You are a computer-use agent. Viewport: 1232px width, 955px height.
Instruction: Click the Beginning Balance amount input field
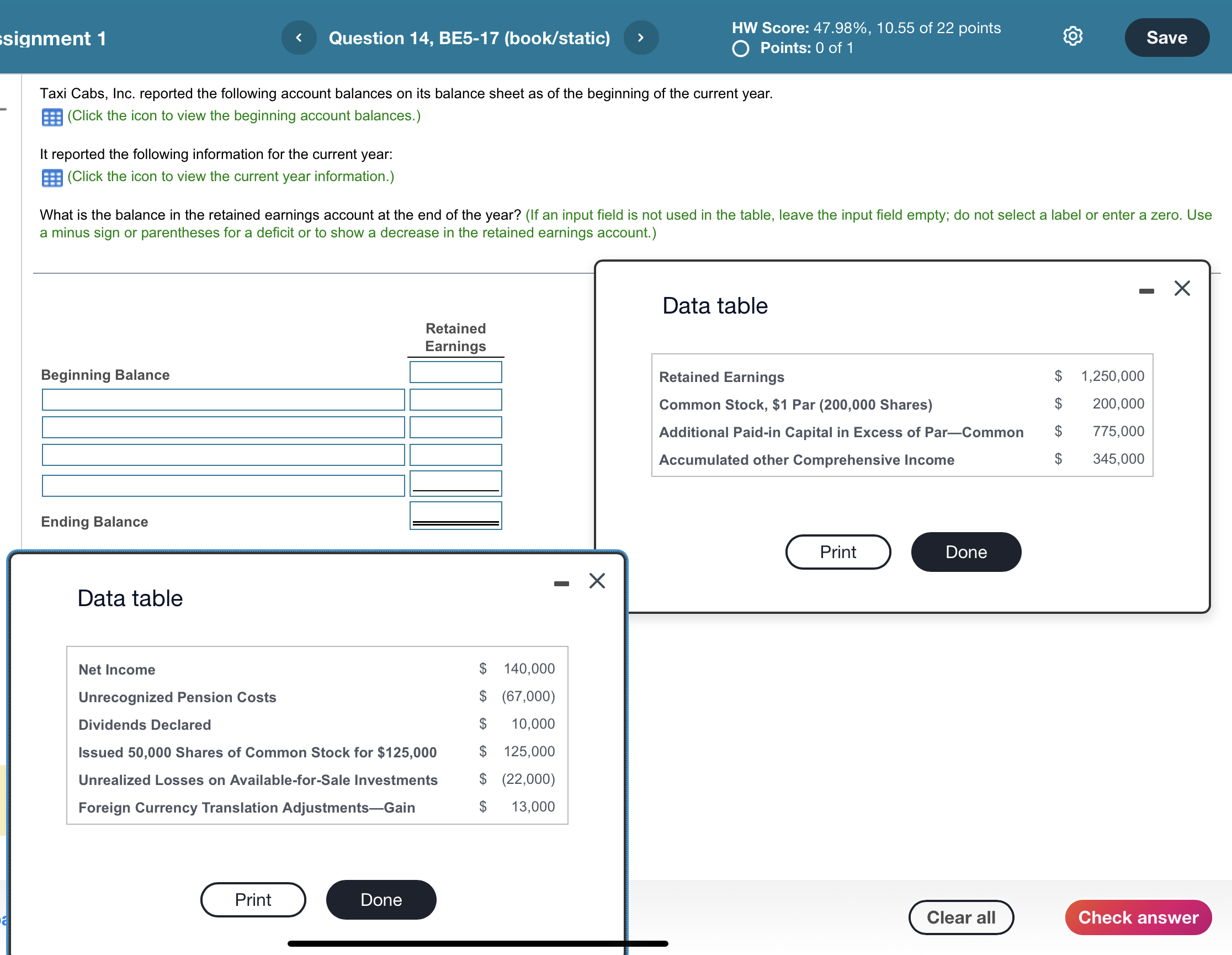pyautogui.click(x=455, y=372)
